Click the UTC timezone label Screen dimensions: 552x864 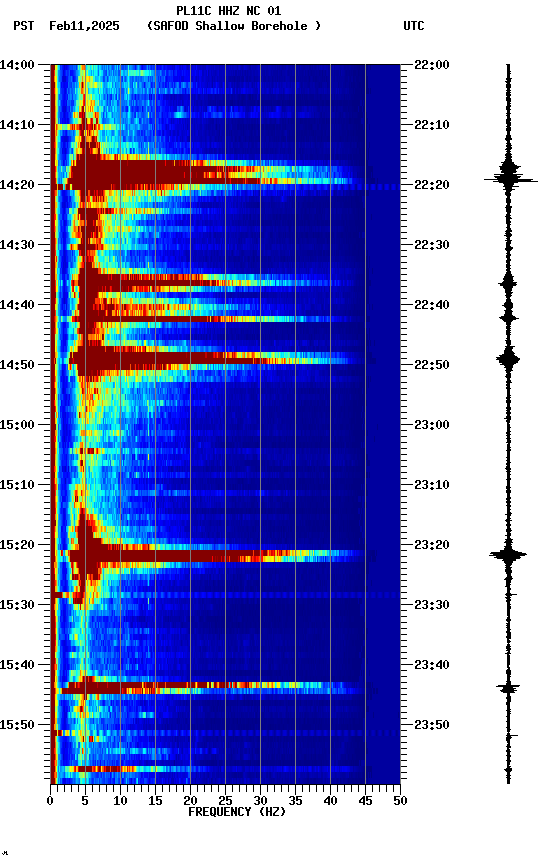tap(414, 26)
